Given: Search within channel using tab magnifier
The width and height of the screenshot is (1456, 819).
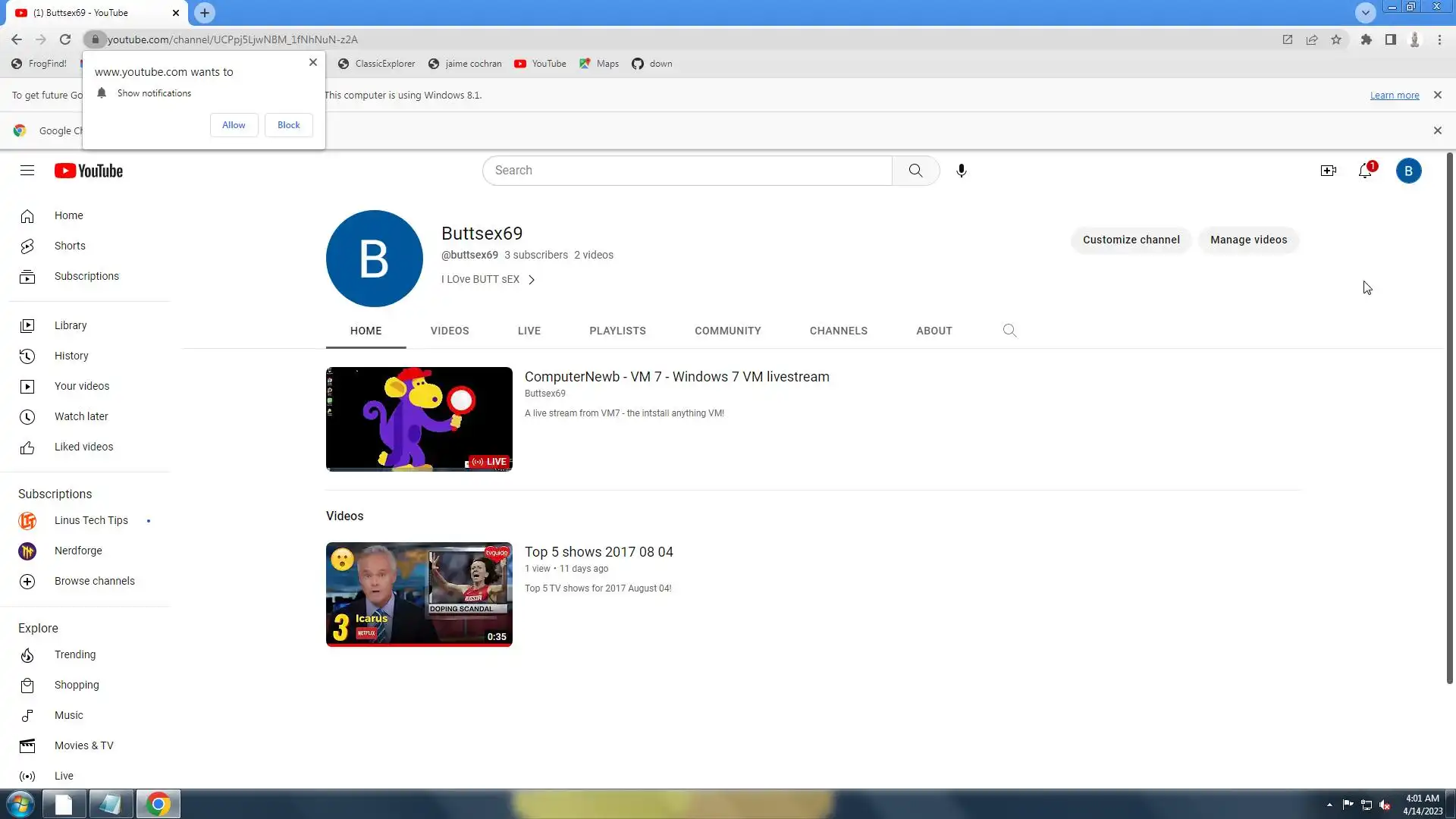Looking at the screenshot, I should tap(1009, 331).
